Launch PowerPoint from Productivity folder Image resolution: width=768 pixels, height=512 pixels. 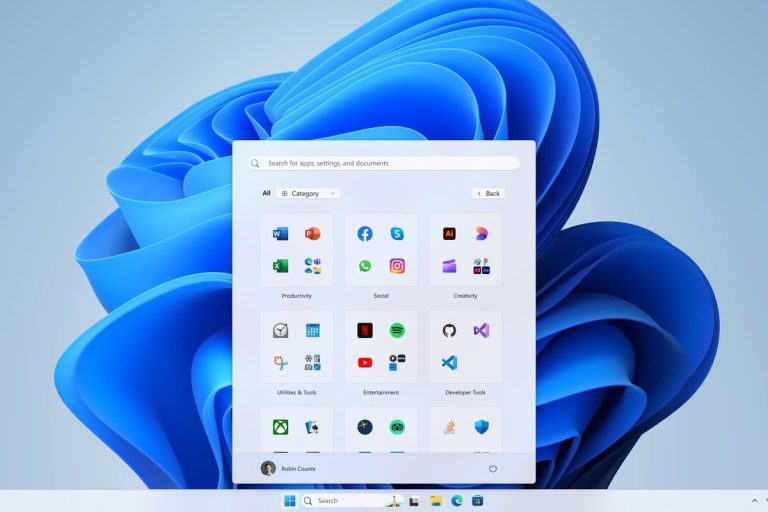[312, 234]
